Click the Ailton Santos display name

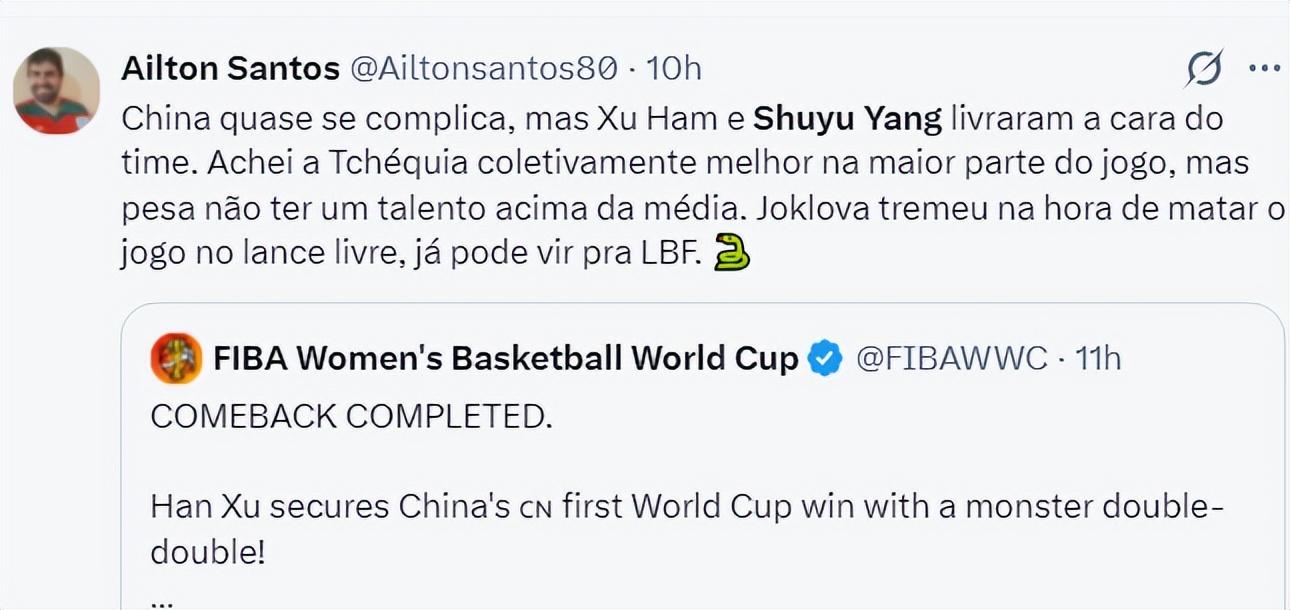[230, 68]
